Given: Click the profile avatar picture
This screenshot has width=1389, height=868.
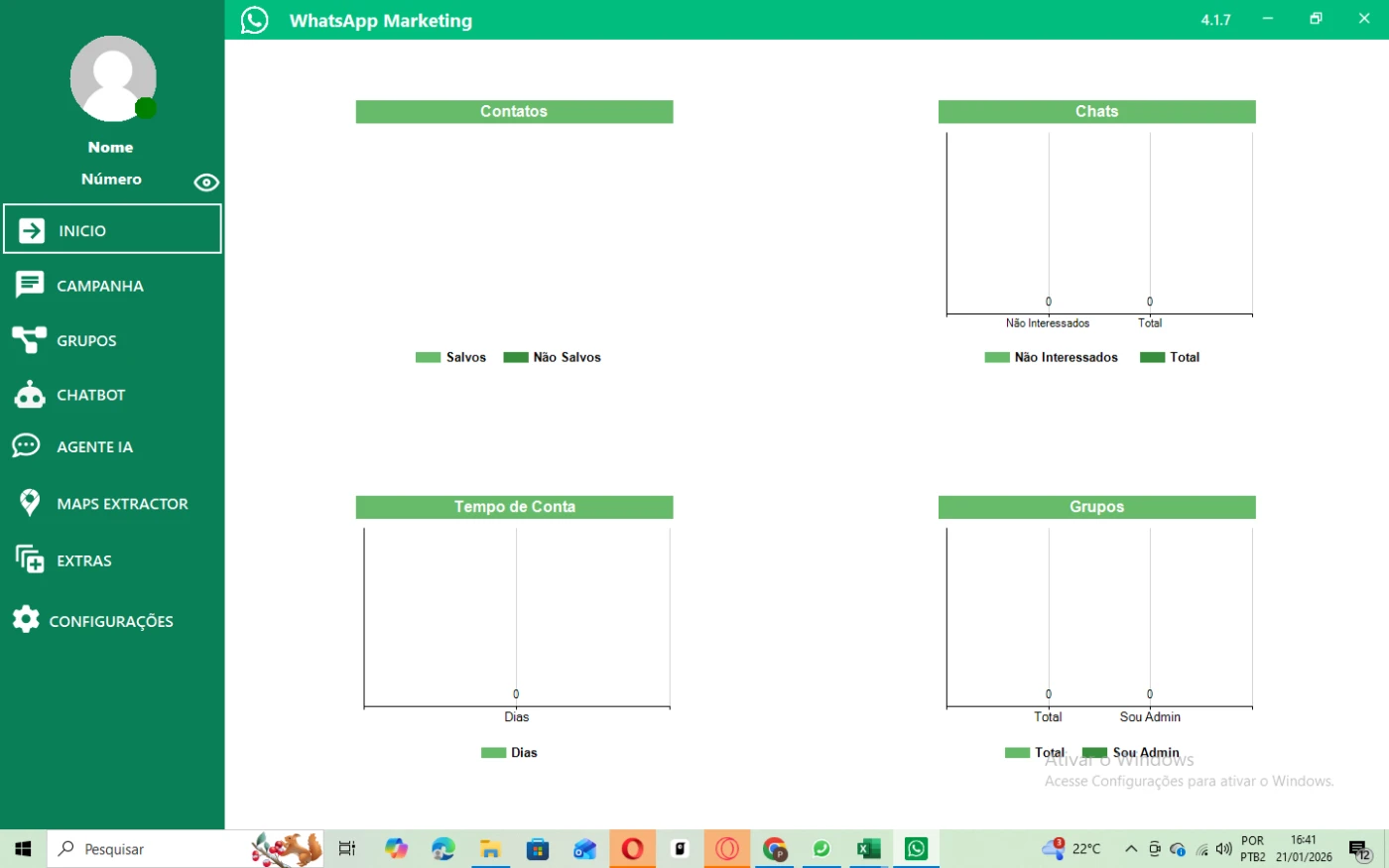Looking at the screenshot, I should pos(112,79).
